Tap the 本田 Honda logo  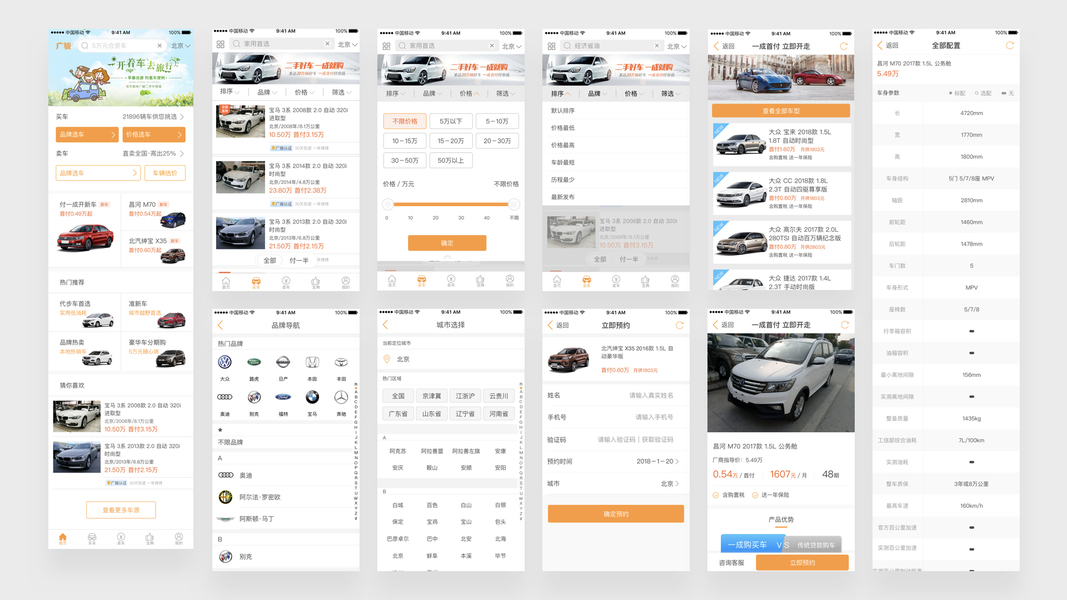pos(312,363)
